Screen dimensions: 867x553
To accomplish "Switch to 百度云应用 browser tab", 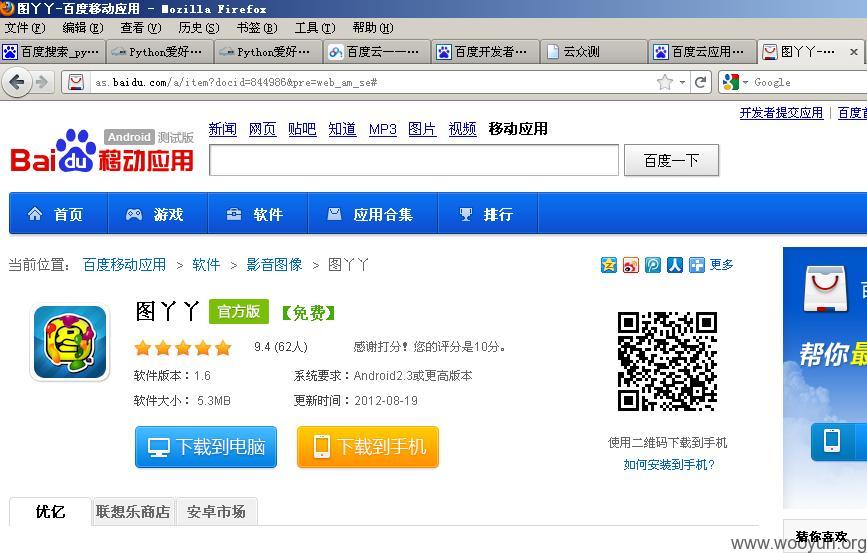I will click(x=702, y=52).
